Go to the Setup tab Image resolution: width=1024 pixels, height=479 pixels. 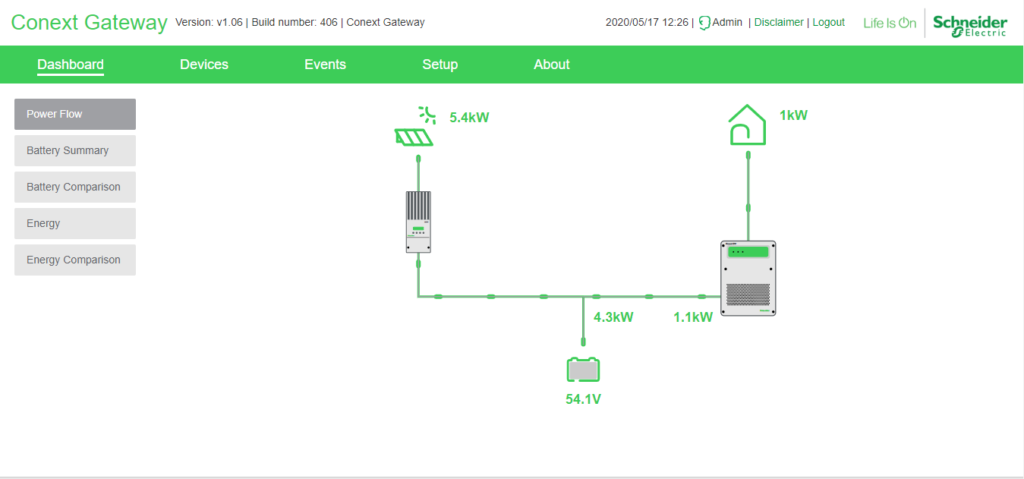[440, 65]
